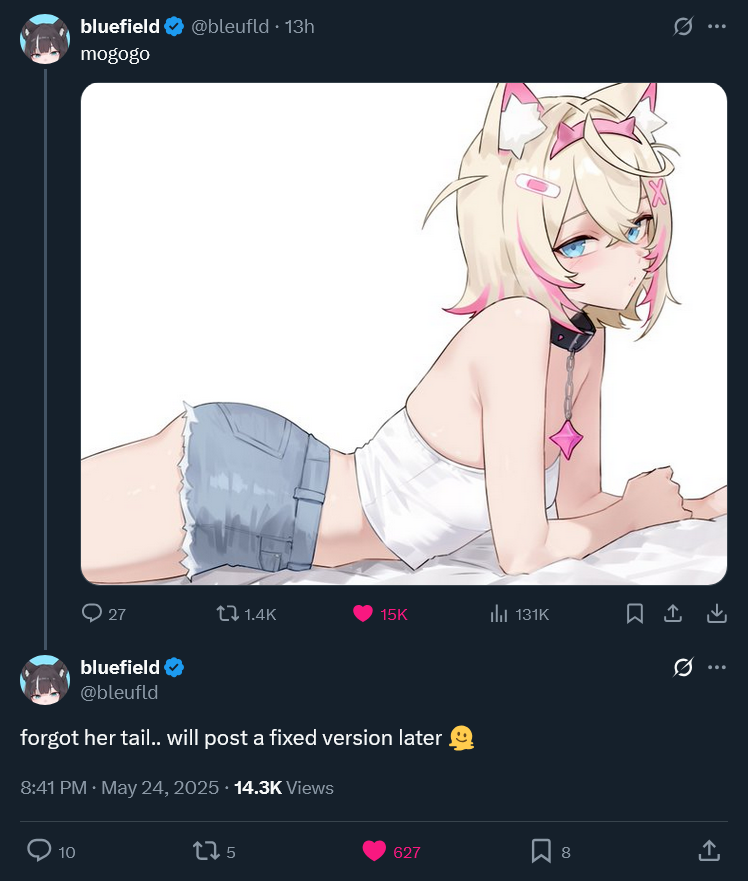This screenshot has height=881, width=748.
Task: Expand more options on the tail reply
Action: pos(716,667)
